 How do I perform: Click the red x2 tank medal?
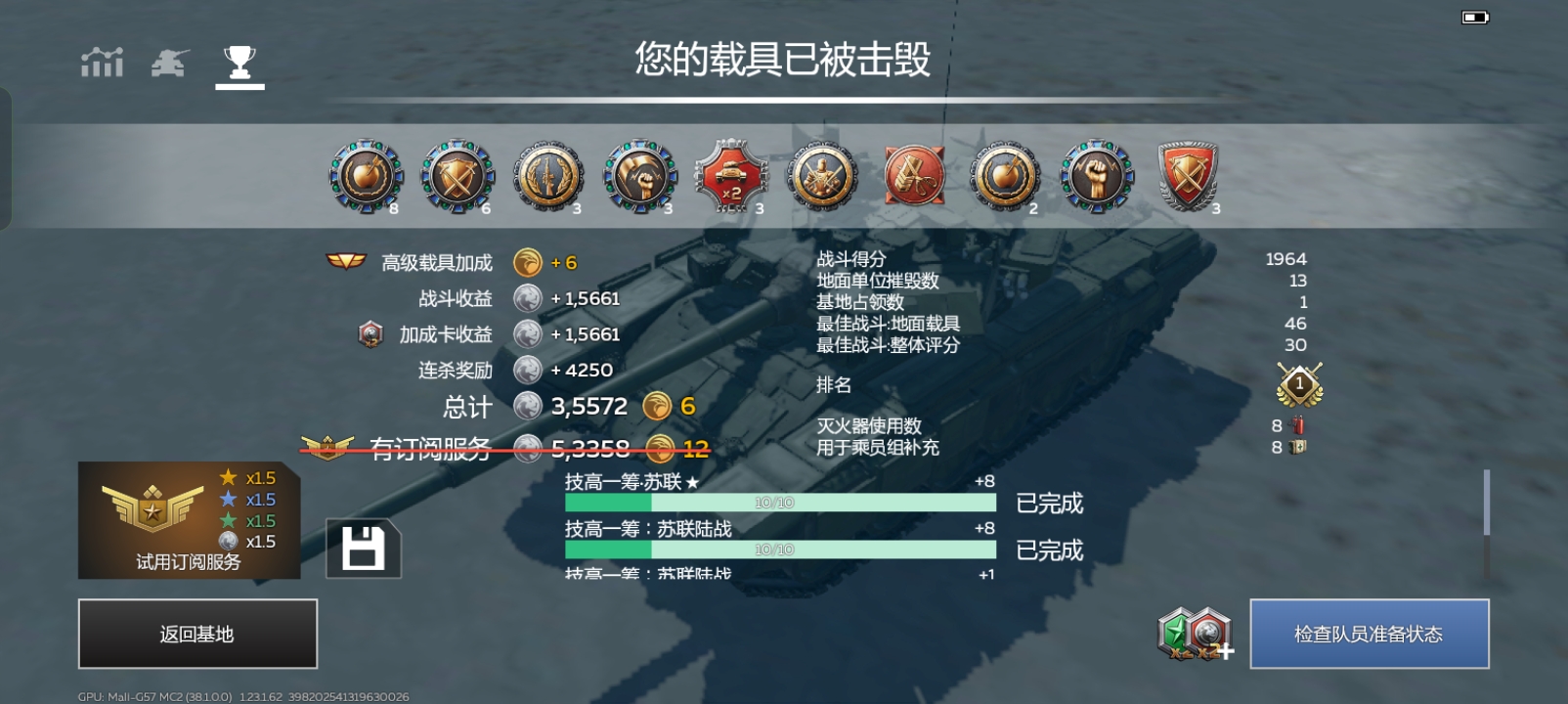point(731,176)
